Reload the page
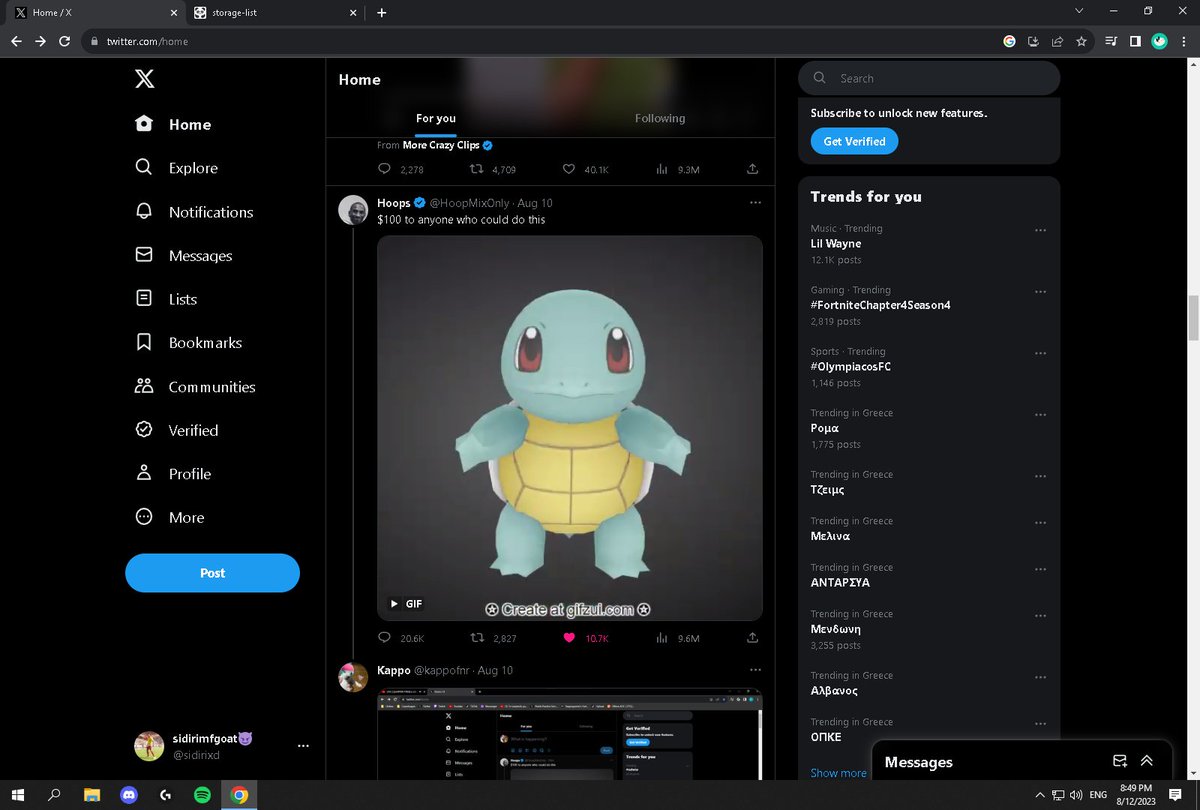 (65, 41)
